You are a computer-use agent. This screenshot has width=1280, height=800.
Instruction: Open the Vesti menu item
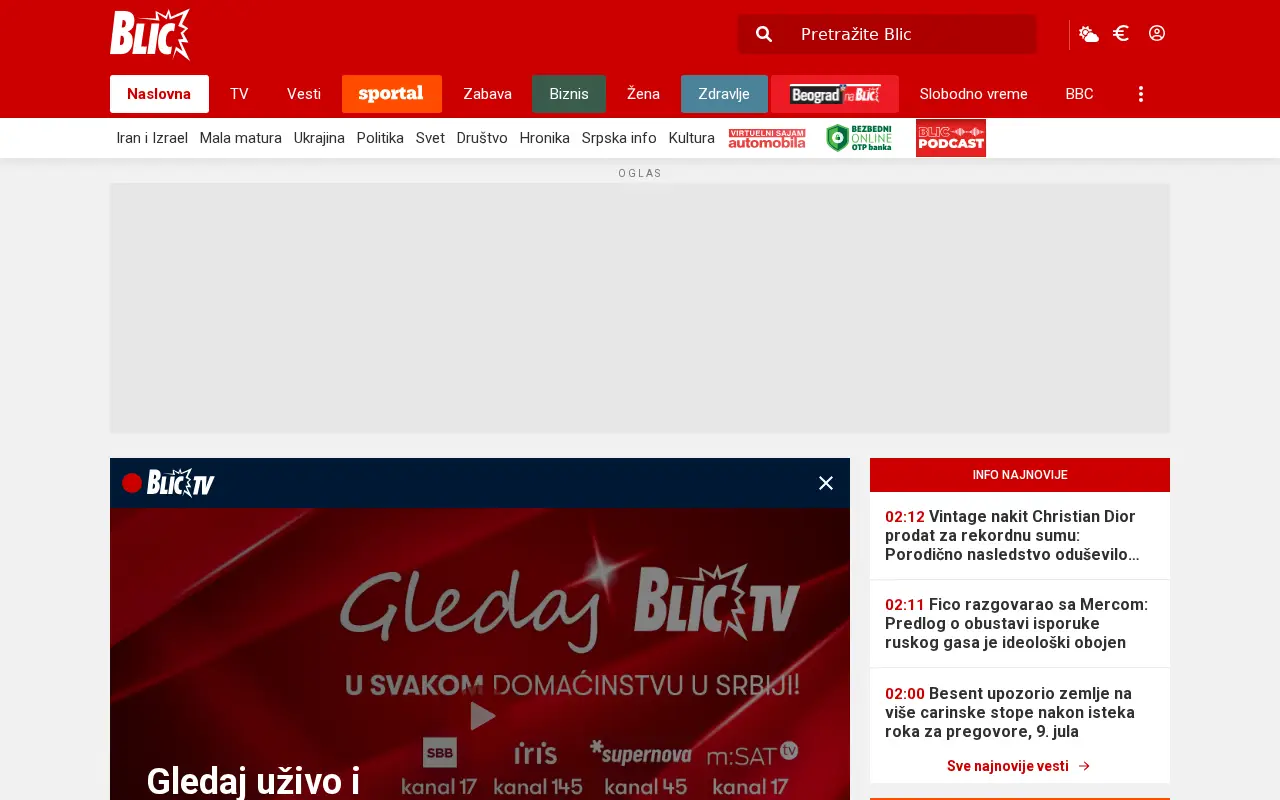pos(304,94)
